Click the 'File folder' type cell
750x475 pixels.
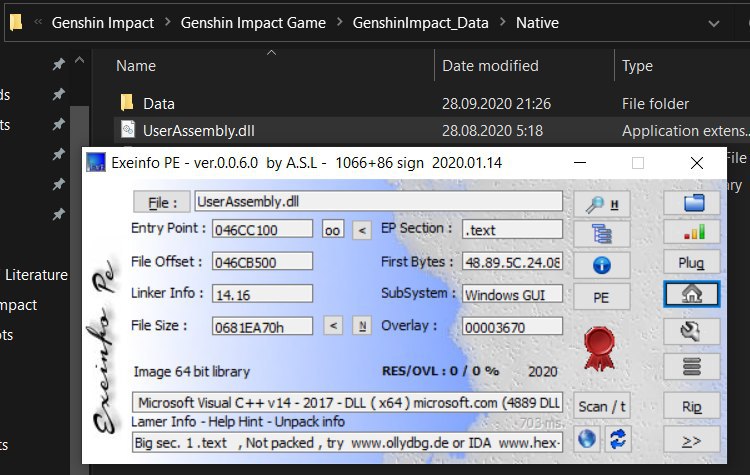[x=655, y=103]
